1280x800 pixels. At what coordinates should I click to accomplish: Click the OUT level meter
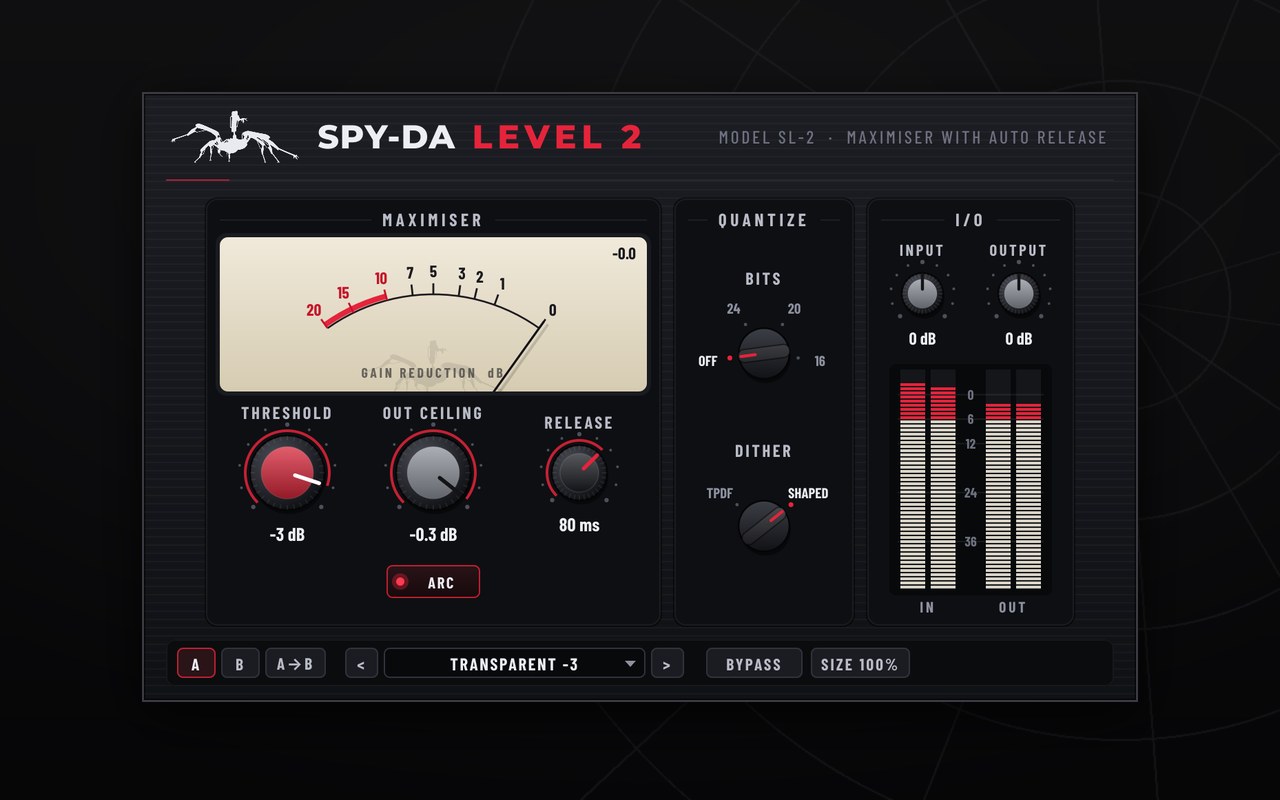point(1014,479)
